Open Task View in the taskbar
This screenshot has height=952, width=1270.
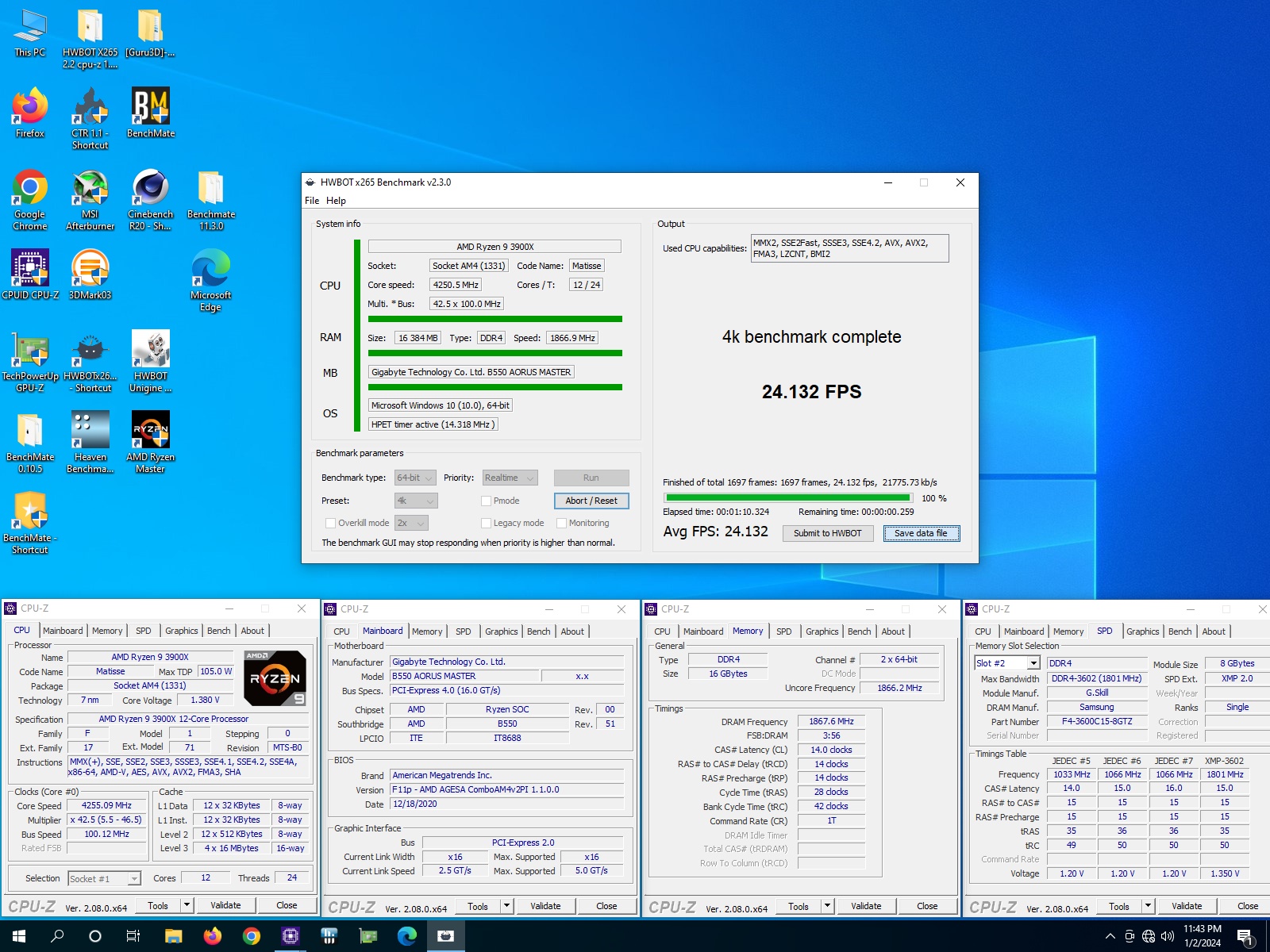133,936
